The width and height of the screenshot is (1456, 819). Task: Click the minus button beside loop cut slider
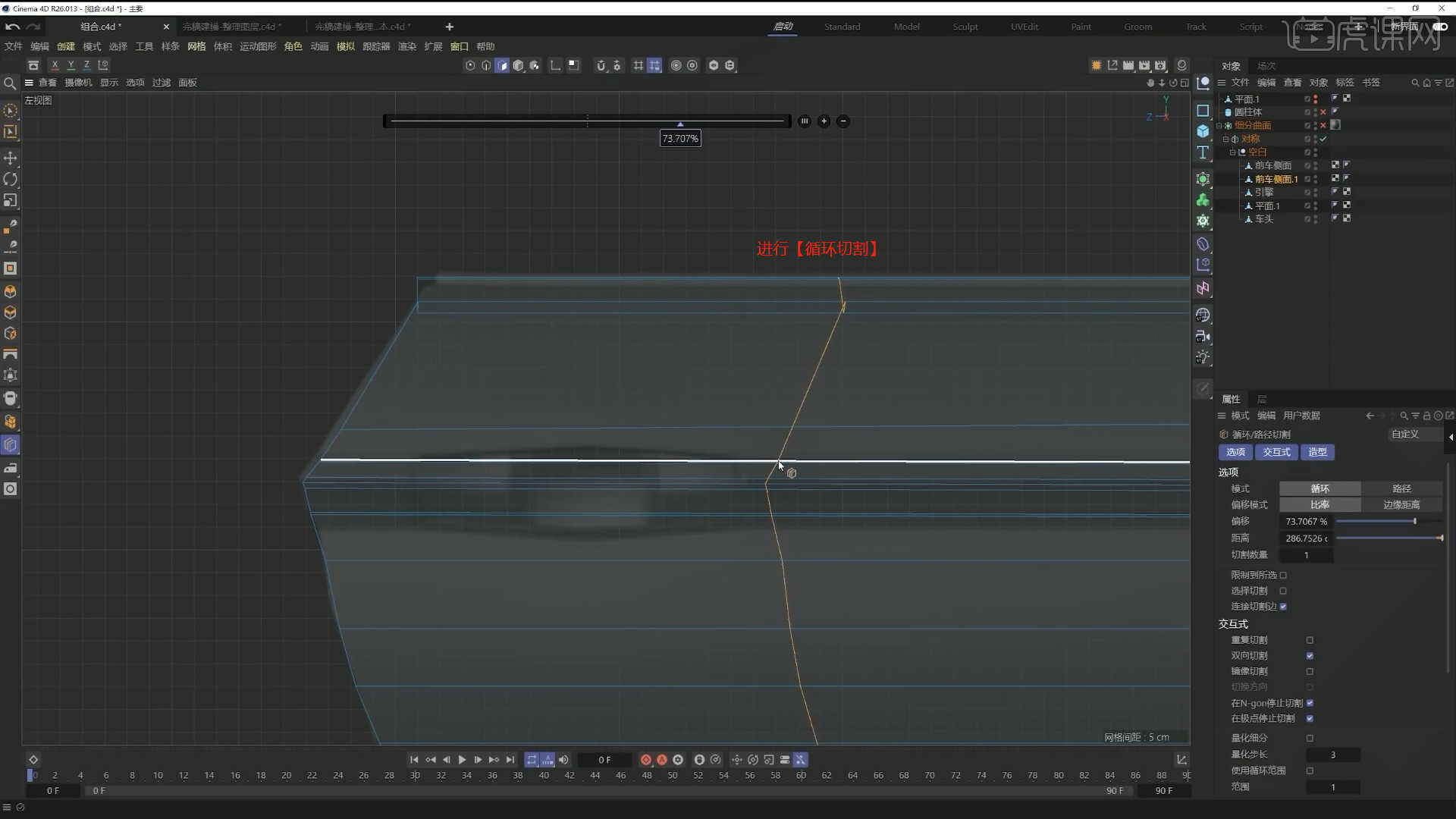(x=843, y=121)
